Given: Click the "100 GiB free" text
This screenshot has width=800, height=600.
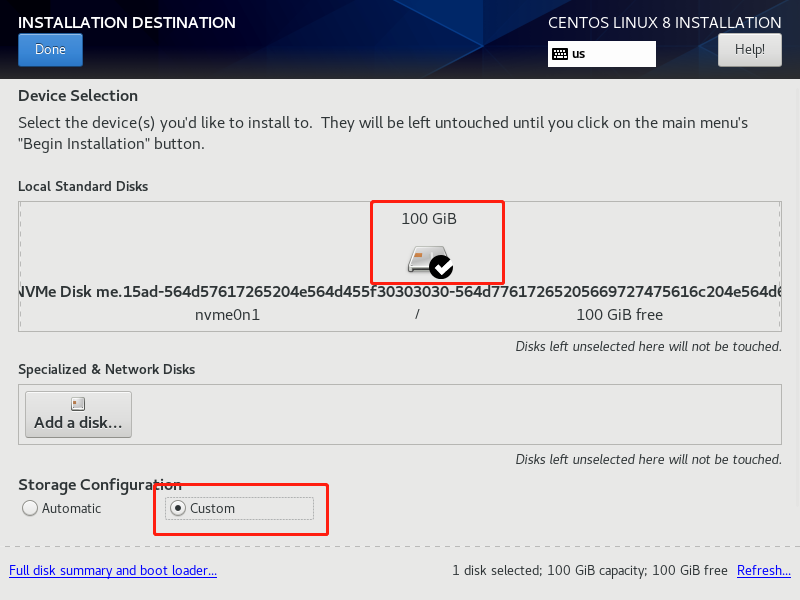Looking at the screenshot, I should click(x=619, y=314).
